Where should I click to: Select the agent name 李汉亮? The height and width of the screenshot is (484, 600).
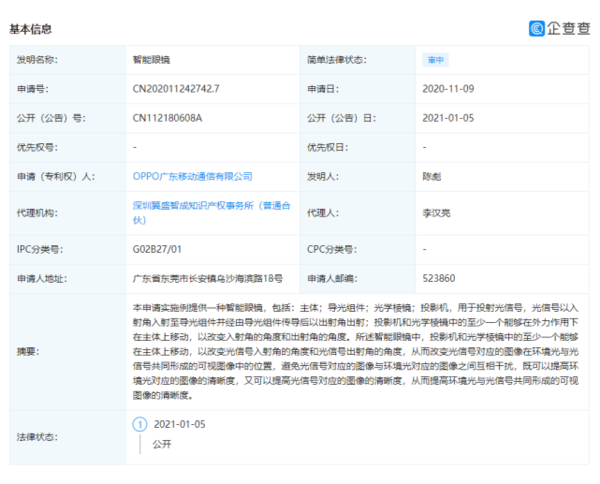436,213
